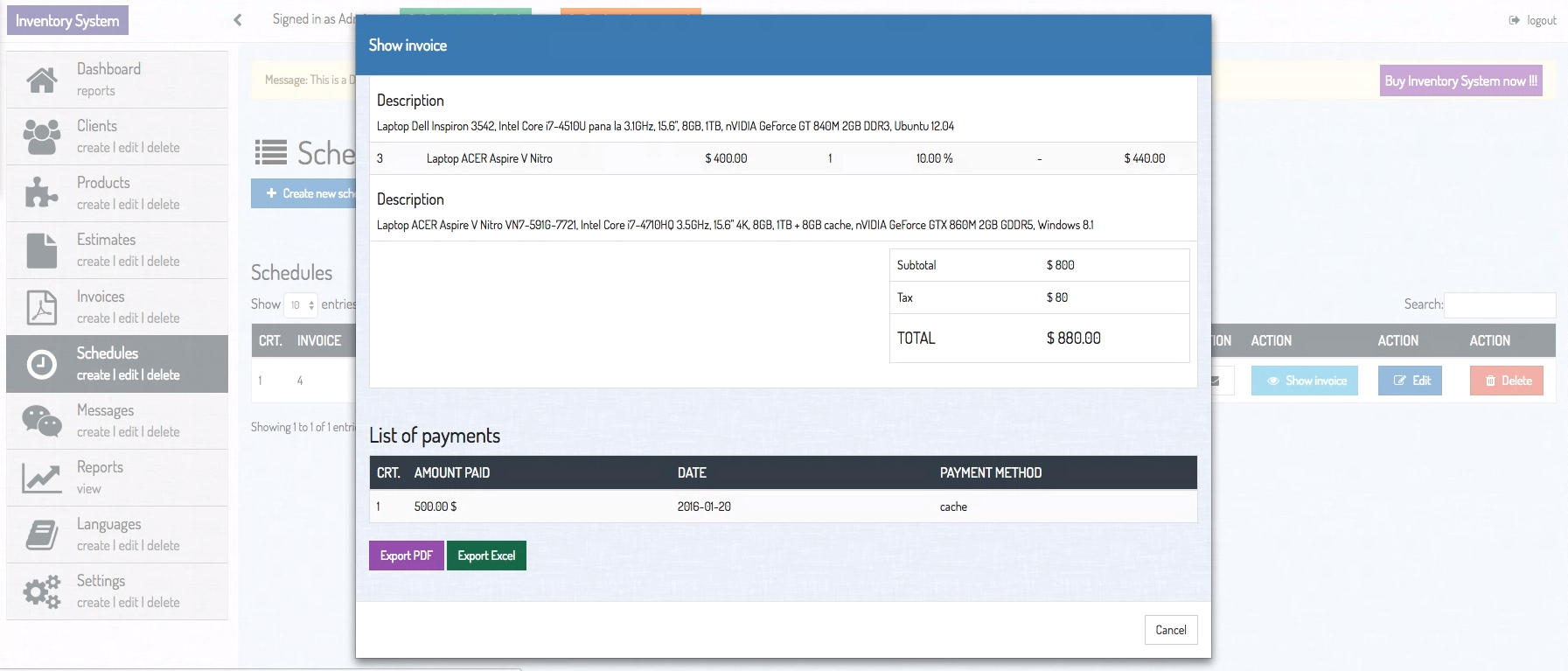Select the Estimates document icon
The height and width of the screenshot is (671, 1568).
[41, 250]
